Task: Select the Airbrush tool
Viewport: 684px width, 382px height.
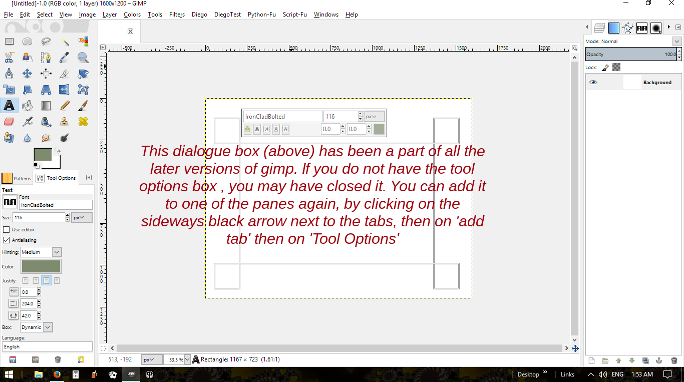Action: (27, 122)
